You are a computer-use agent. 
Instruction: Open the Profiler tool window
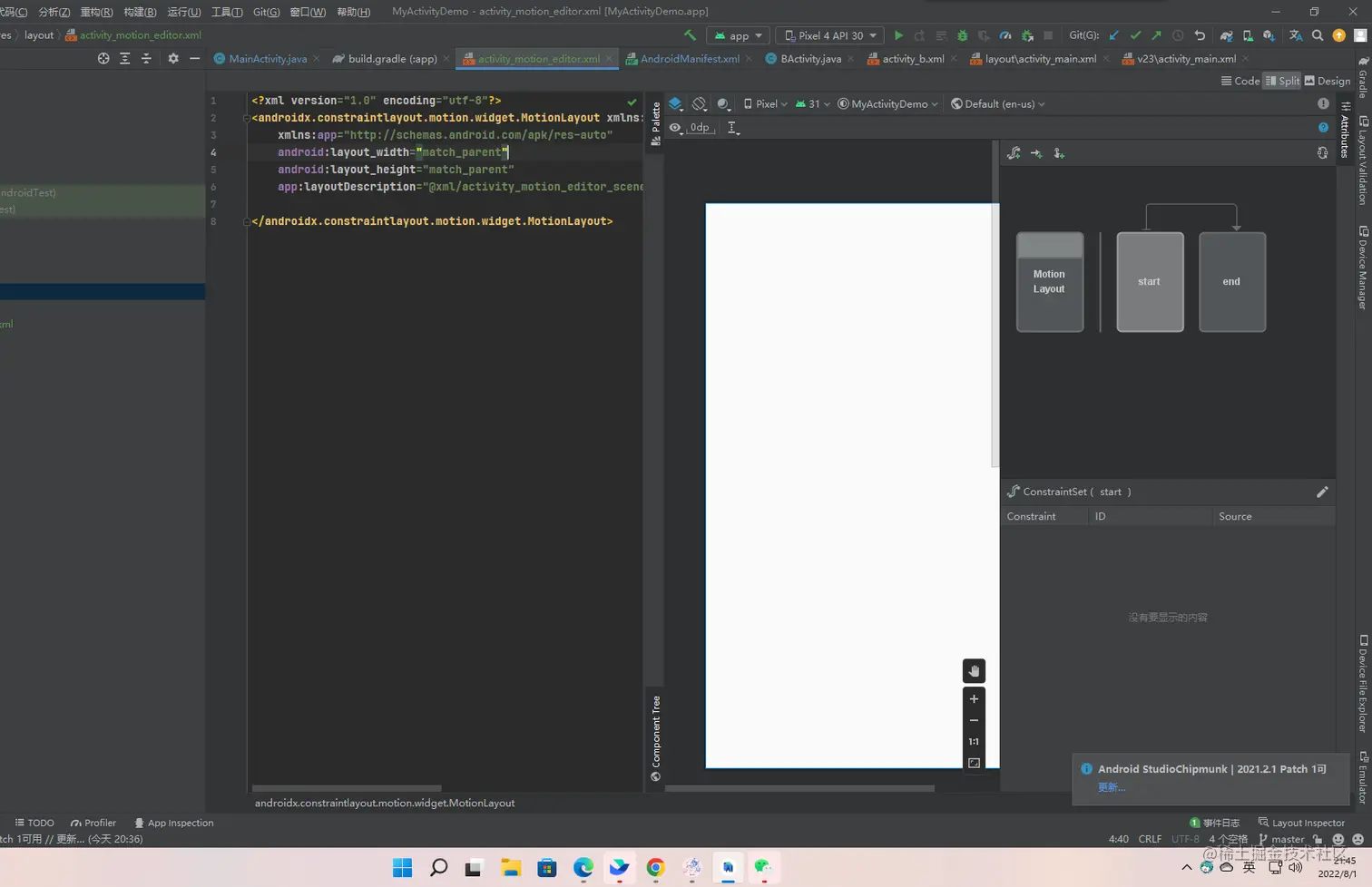click(x=93, y=823)
